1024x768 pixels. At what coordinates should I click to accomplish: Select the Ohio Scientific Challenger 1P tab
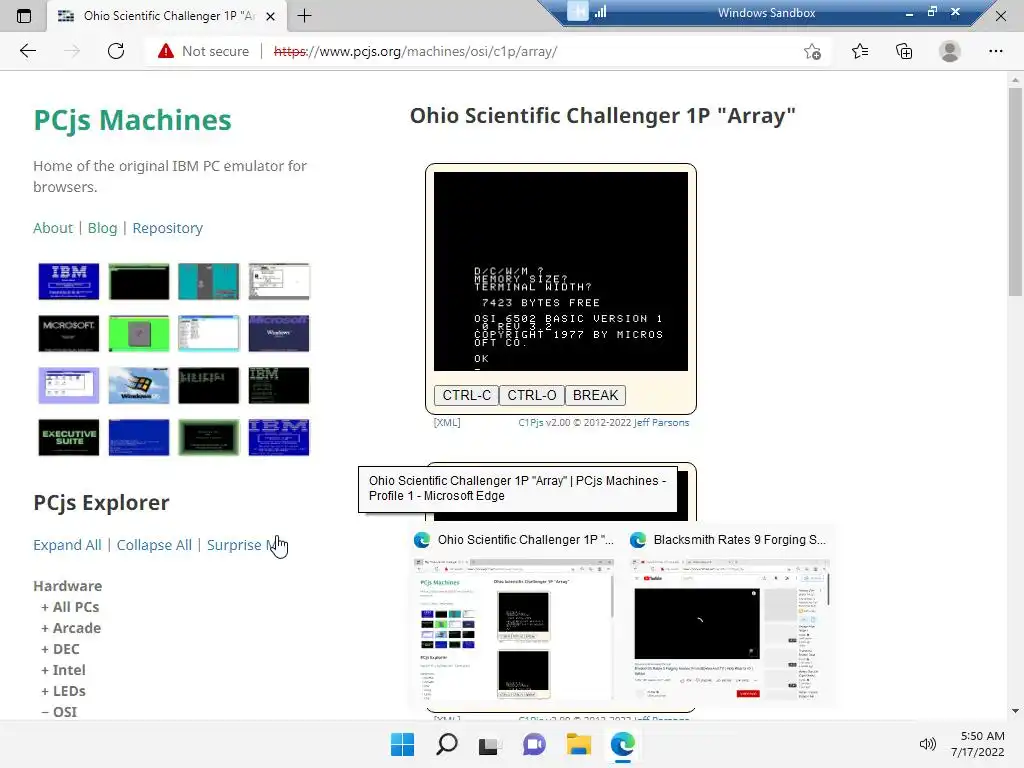coord(167,16)
